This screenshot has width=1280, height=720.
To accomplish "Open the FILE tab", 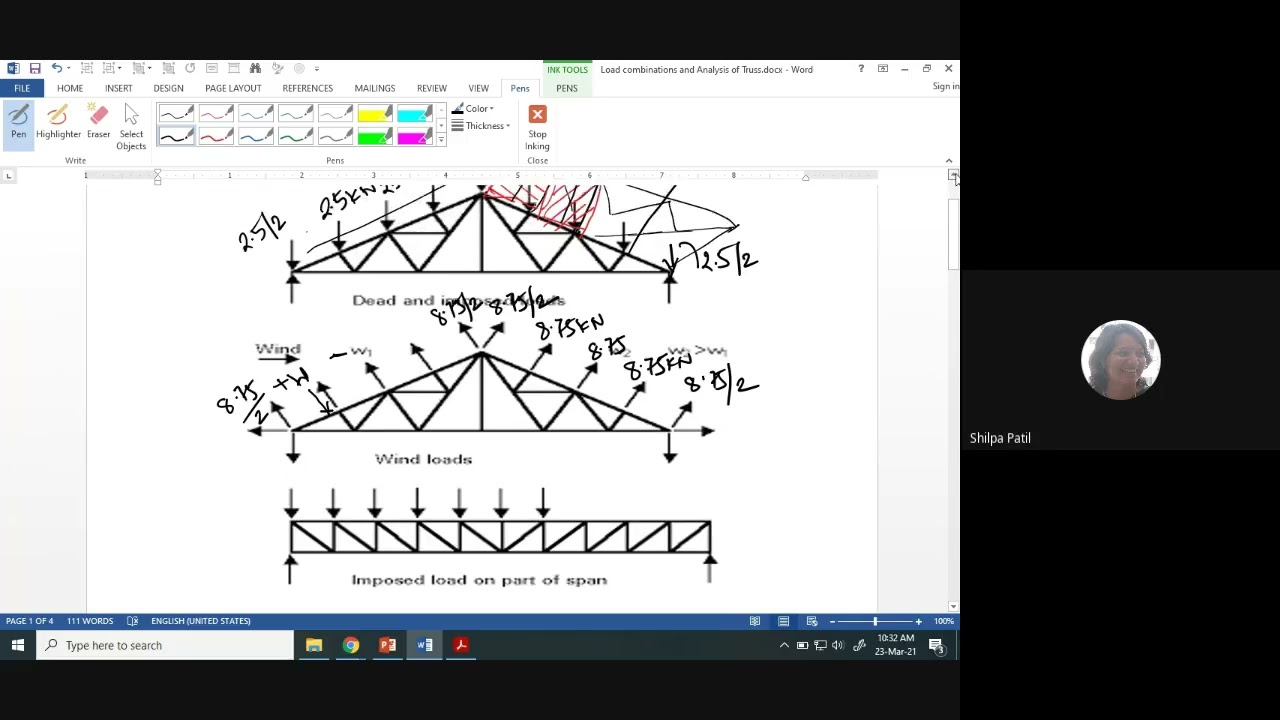I will pyautogui.click(x=22, y=88).
